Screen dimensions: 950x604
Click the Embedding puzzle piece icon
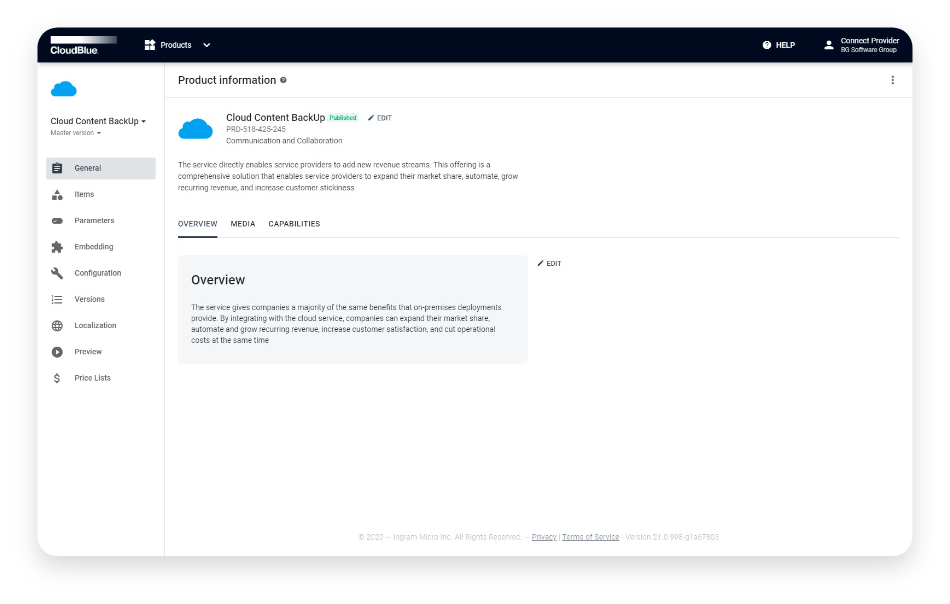pyautogui.click(x=57, y=247)
